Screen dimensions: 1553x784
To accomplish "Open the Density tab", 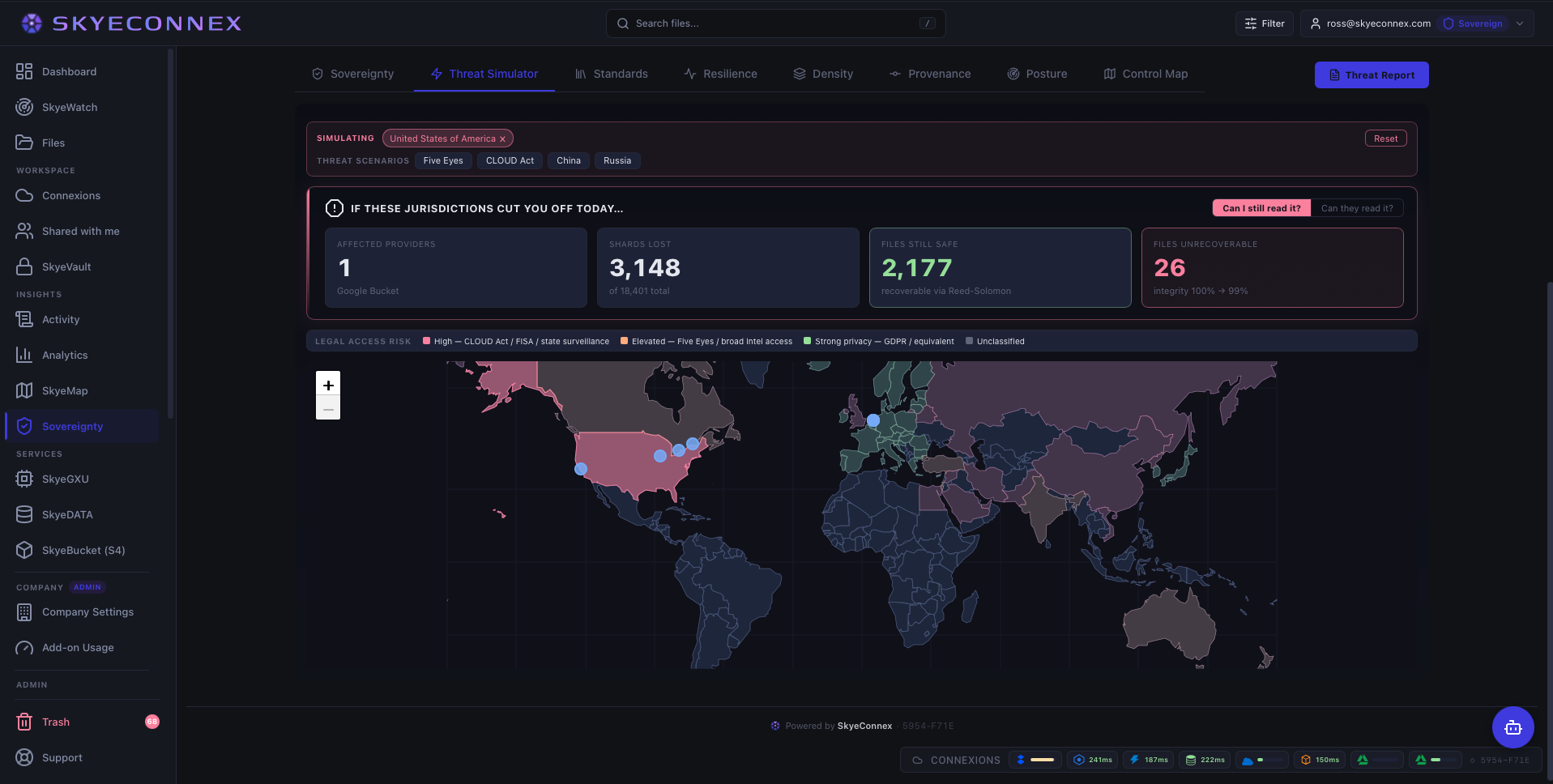I will tap(823, 74).
